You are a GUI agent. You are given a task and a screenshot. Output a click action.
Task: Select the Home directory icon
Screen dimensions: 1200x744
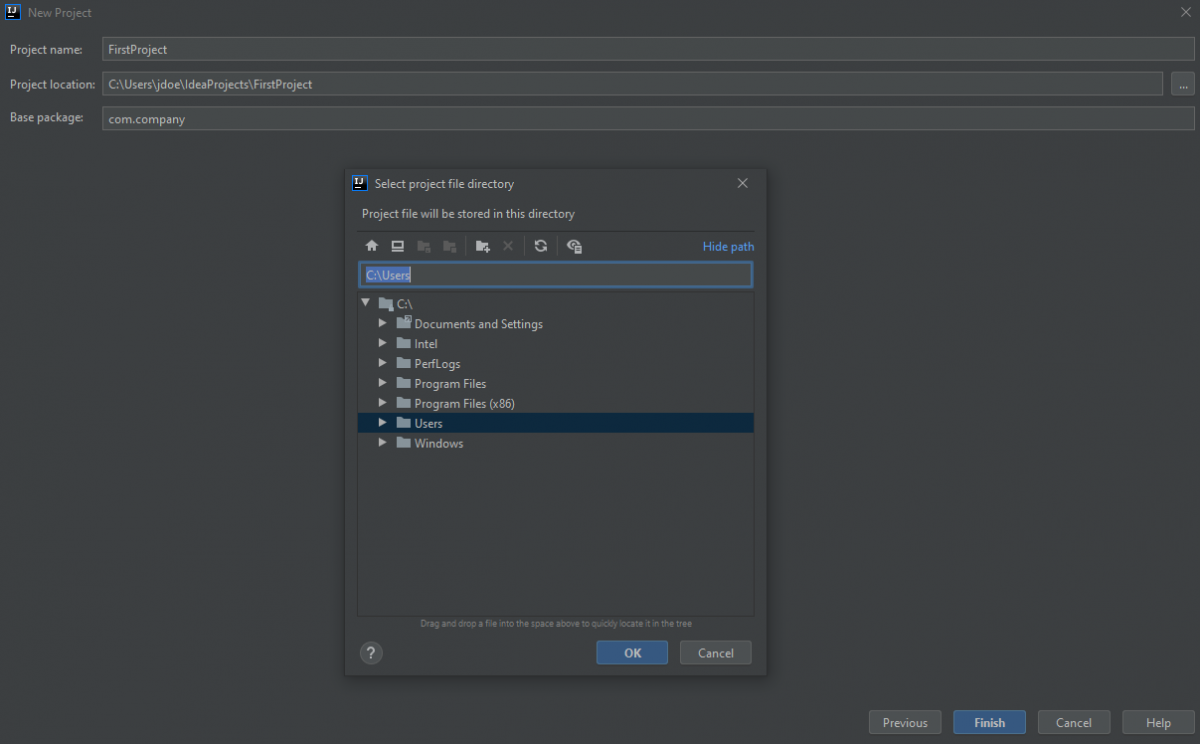point(371,246)
